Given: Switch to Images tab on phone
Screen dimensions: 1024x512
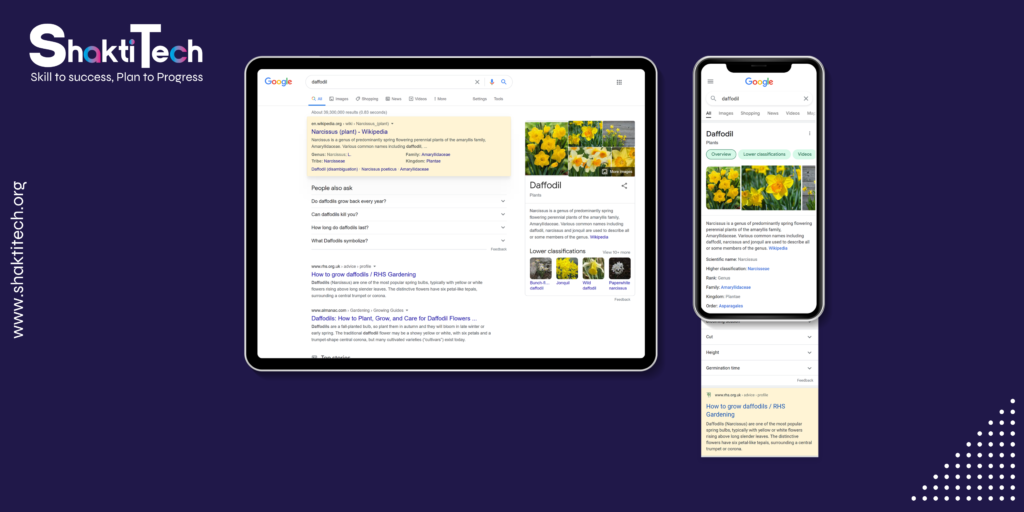Looking at the screenshot, I should (726, 113).
